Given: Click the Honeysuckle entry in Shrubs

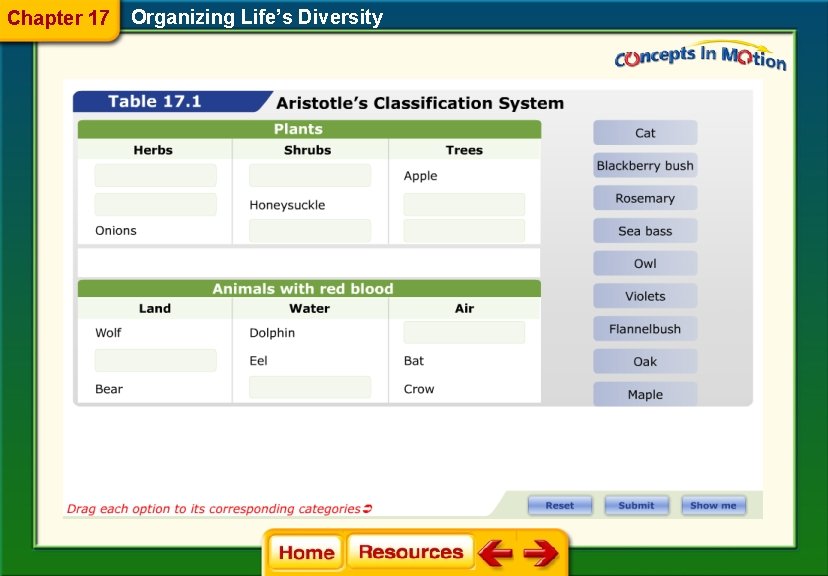Looking at the screenshot, I should pos(287,205).
